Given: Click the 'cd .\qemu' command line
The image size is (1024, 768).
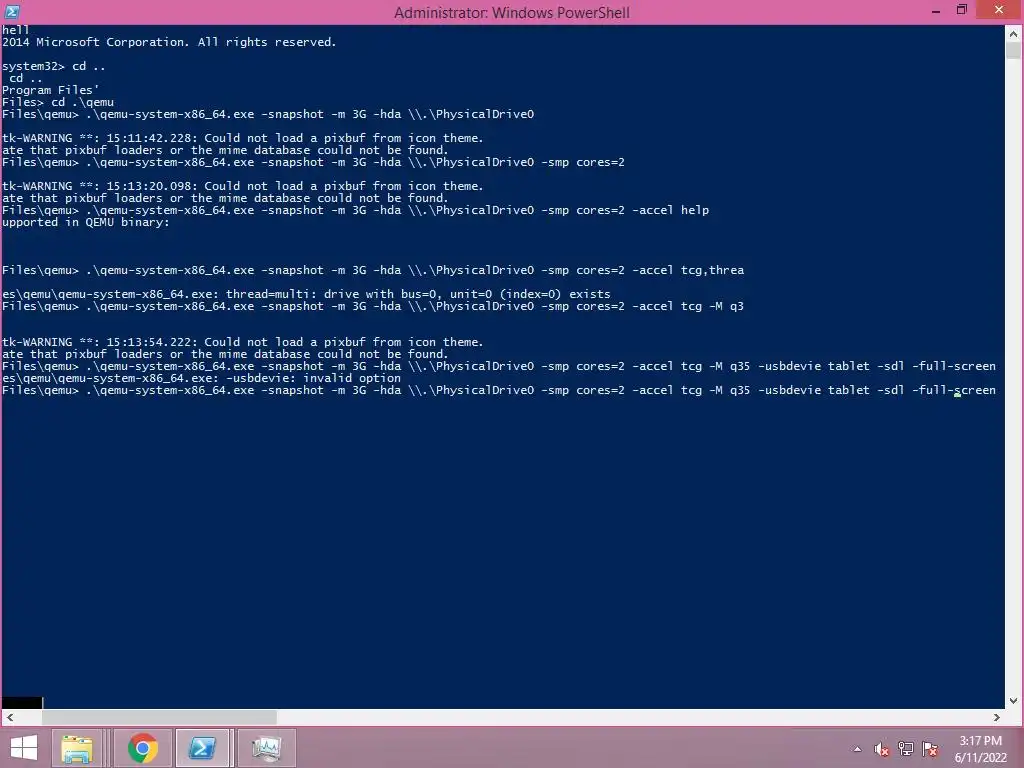Looking at the screenshot, I should [x=57, y=102].
